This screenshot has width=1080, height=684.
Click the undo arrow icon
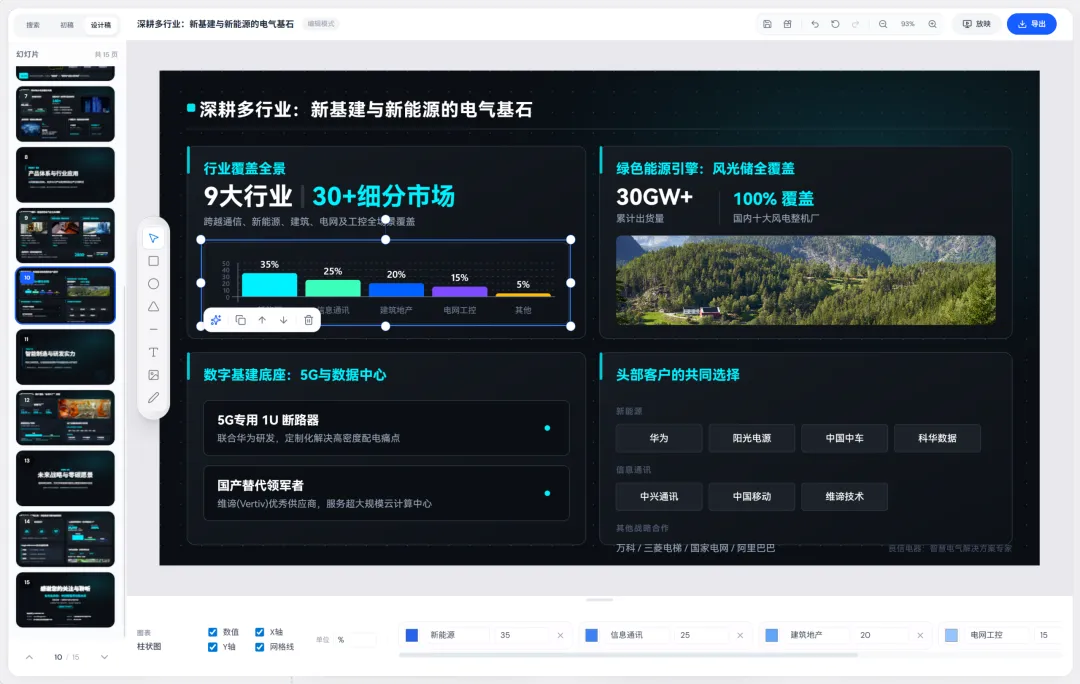coord(815,24)
